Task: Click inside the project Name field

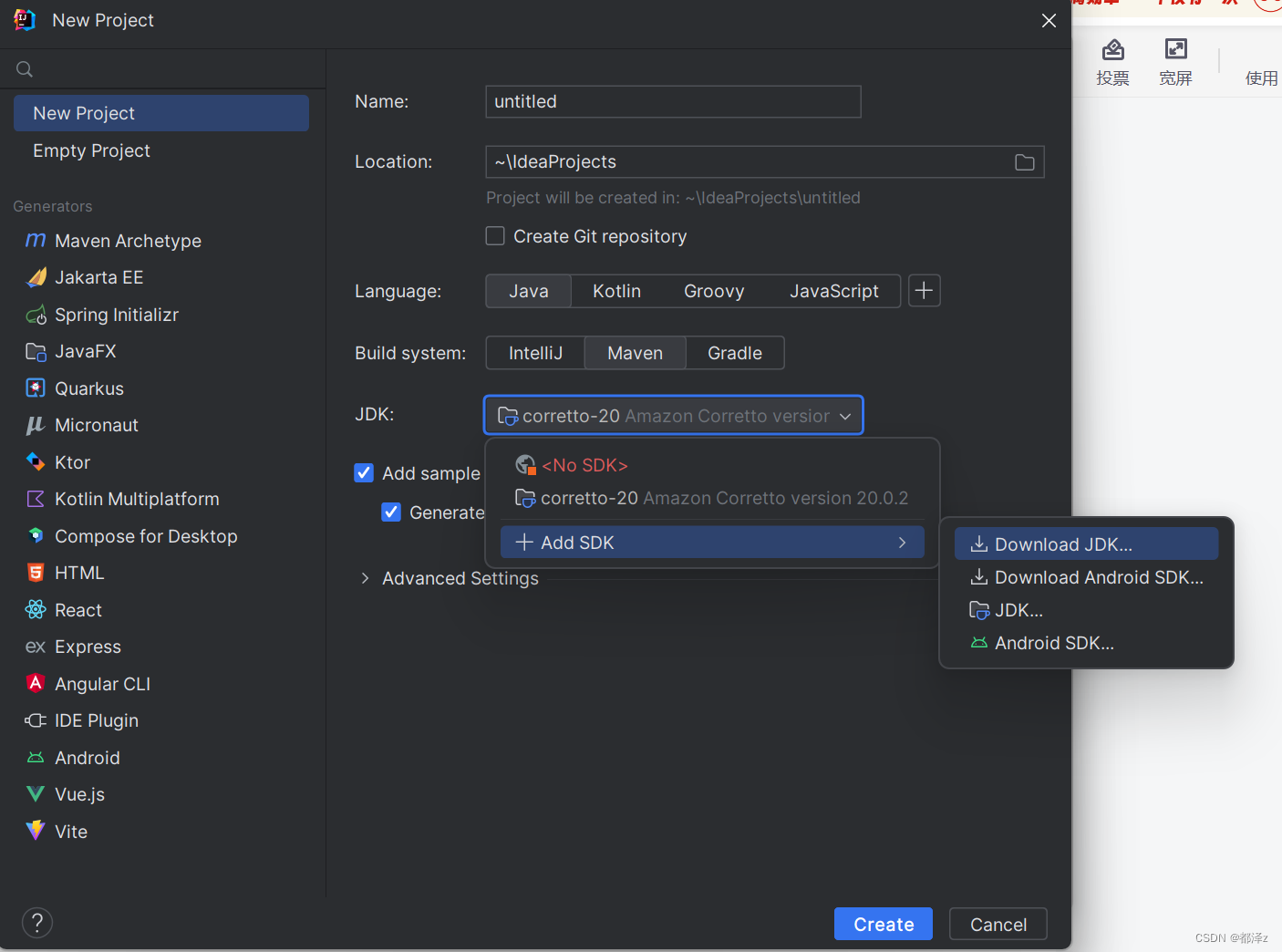Action: (672, 101)
